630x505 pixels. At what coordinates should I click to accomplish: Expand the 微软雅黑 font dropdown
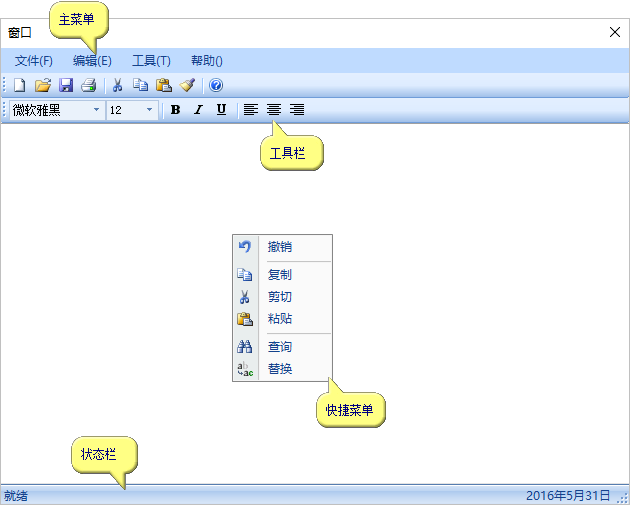96,110
